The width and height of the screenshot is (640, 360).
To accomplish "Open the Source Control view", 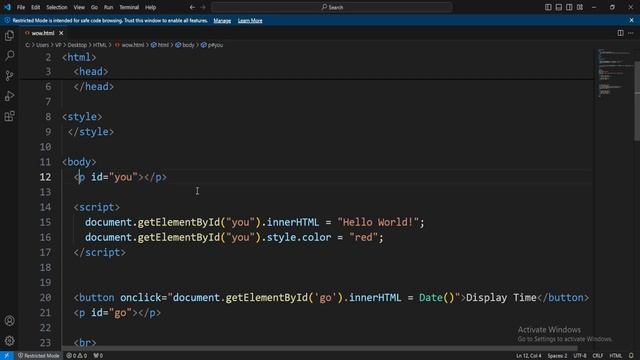I will 9,76.
